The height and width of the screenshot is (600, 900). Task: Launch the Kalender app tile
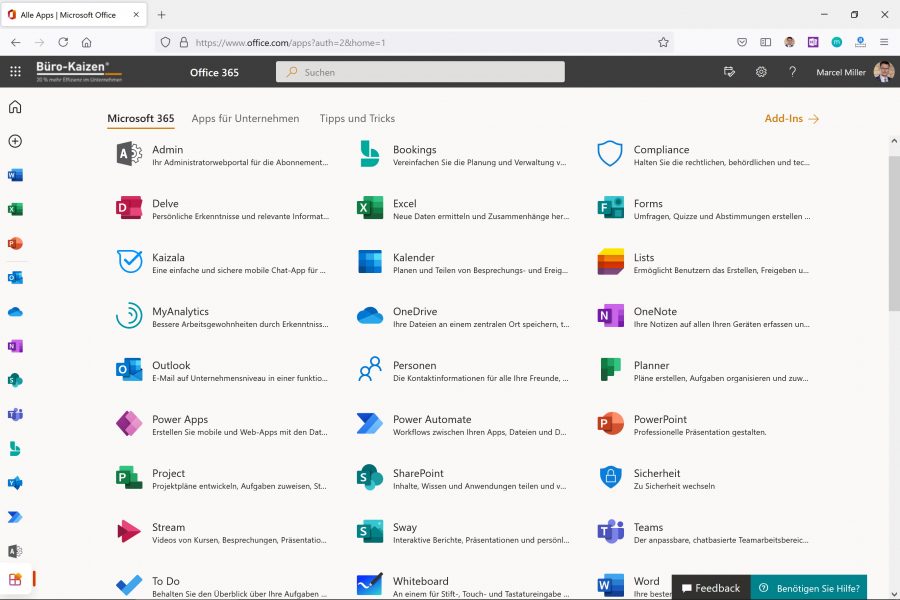(x=464, y=262)
